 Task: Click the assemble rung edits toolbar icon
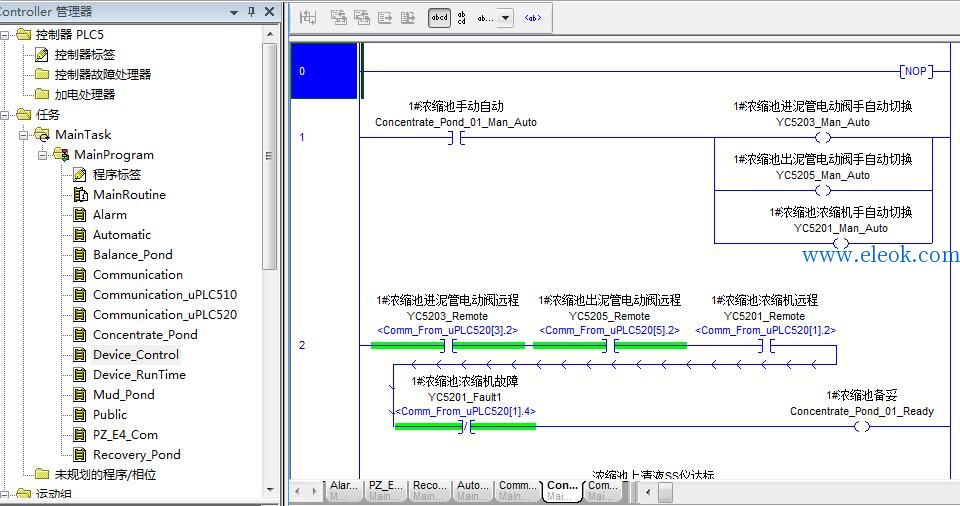tap(385, 17)
